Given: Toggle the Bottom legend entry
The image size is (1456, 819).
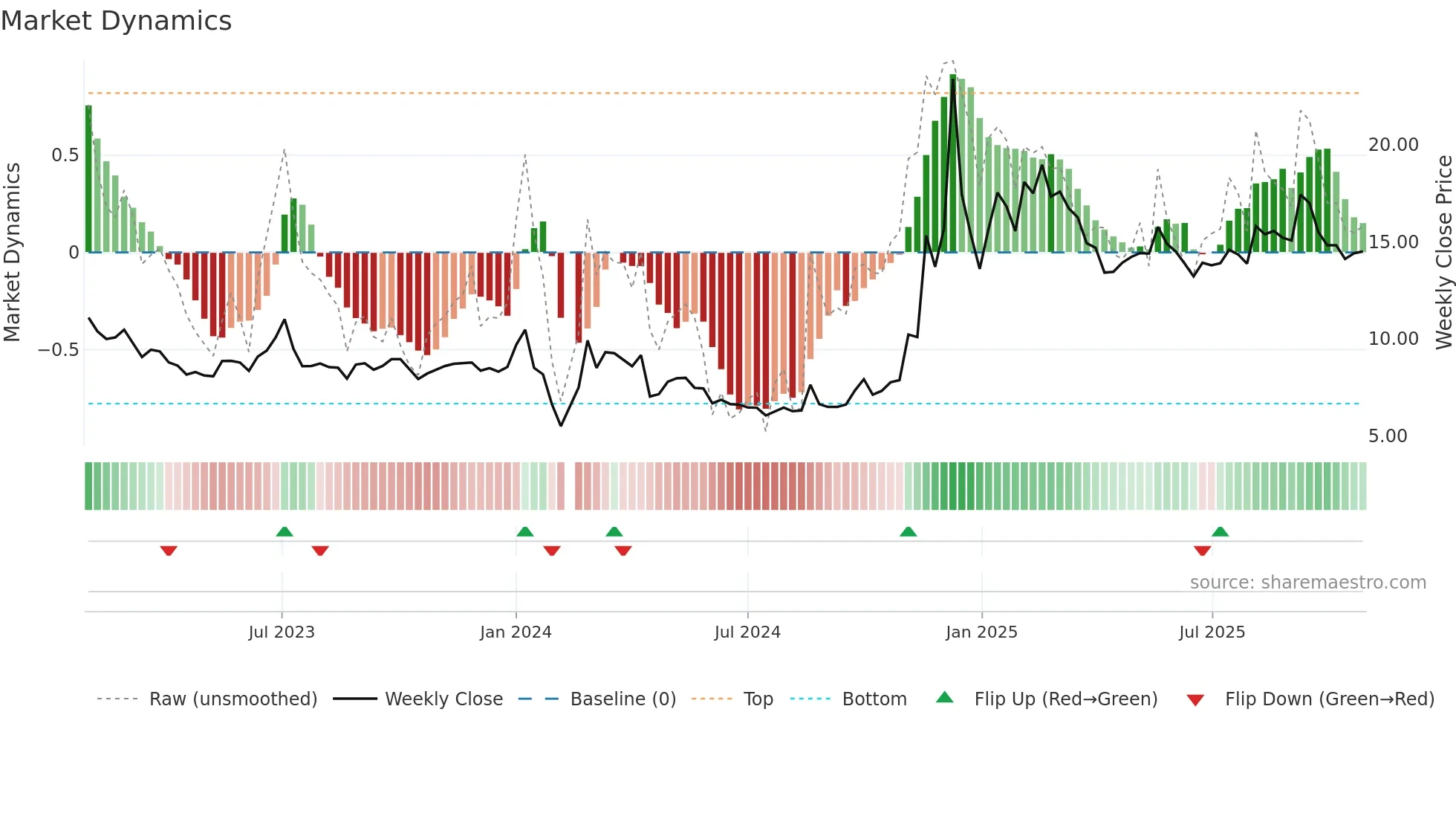Looking at the screenshot, I should 848,699.
